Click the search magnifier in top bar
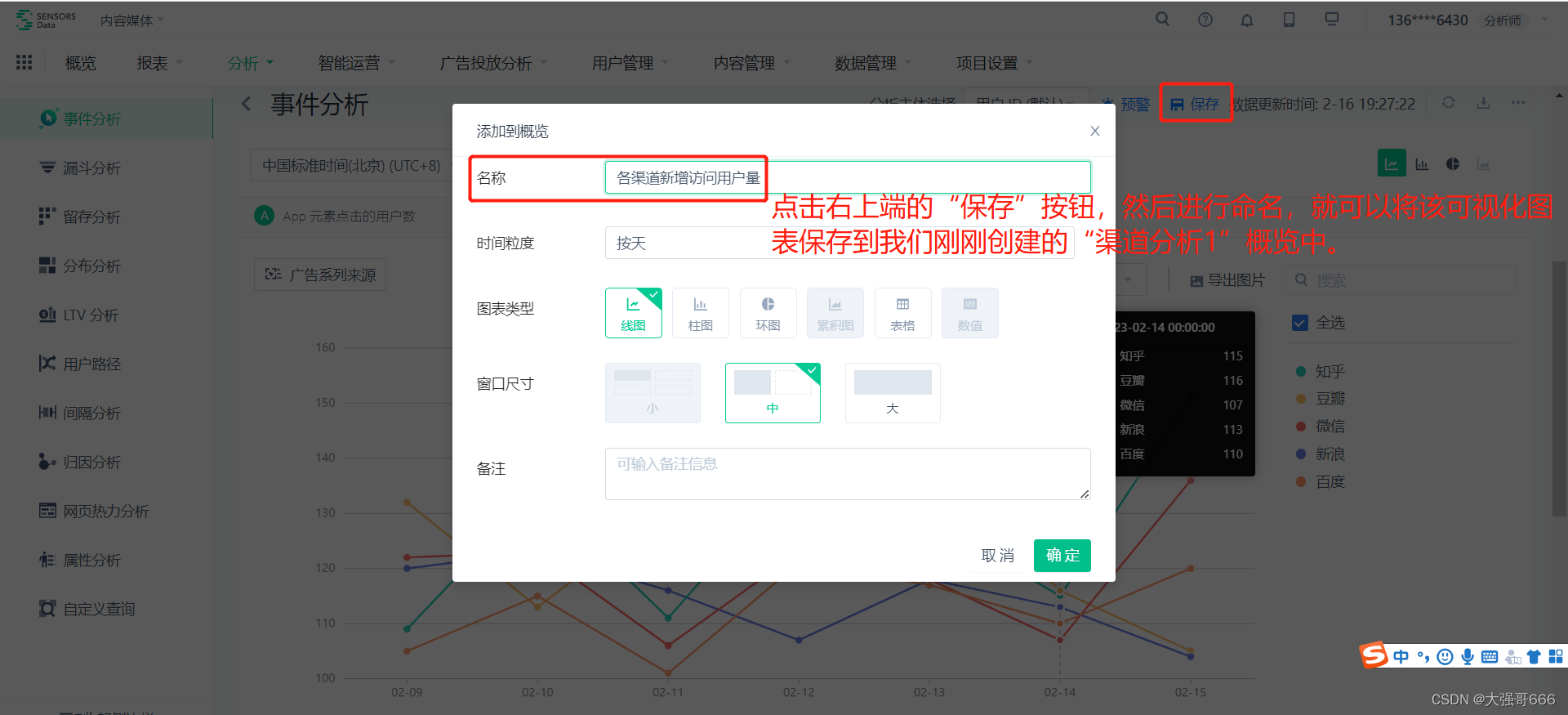 1162,19
